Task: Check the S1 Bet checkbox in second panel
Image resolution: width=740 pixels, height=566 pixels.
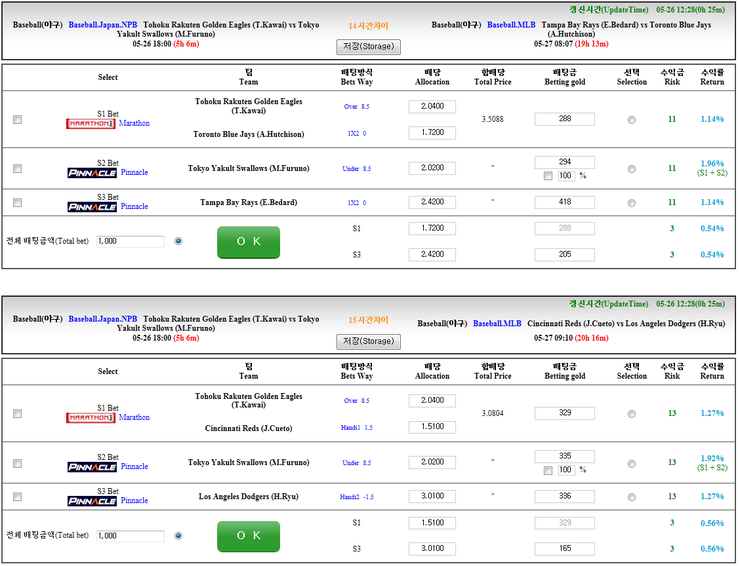Action: click(x=17, y=414)
